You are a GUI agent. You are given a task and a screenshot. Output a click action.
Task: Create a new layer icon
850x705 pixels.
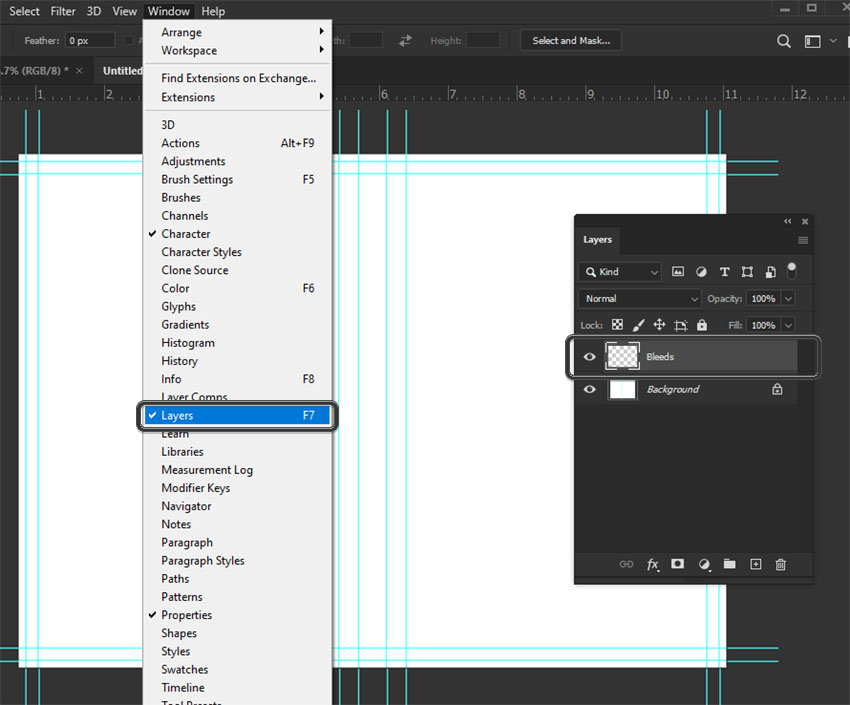click(x=756, y=564)
